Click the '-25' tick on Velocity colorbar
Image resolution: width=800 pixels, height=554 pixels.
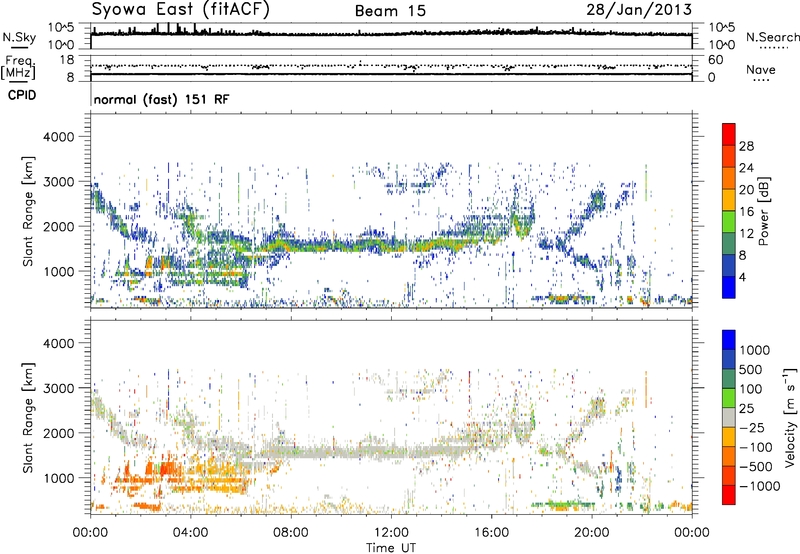click(752, 427)
